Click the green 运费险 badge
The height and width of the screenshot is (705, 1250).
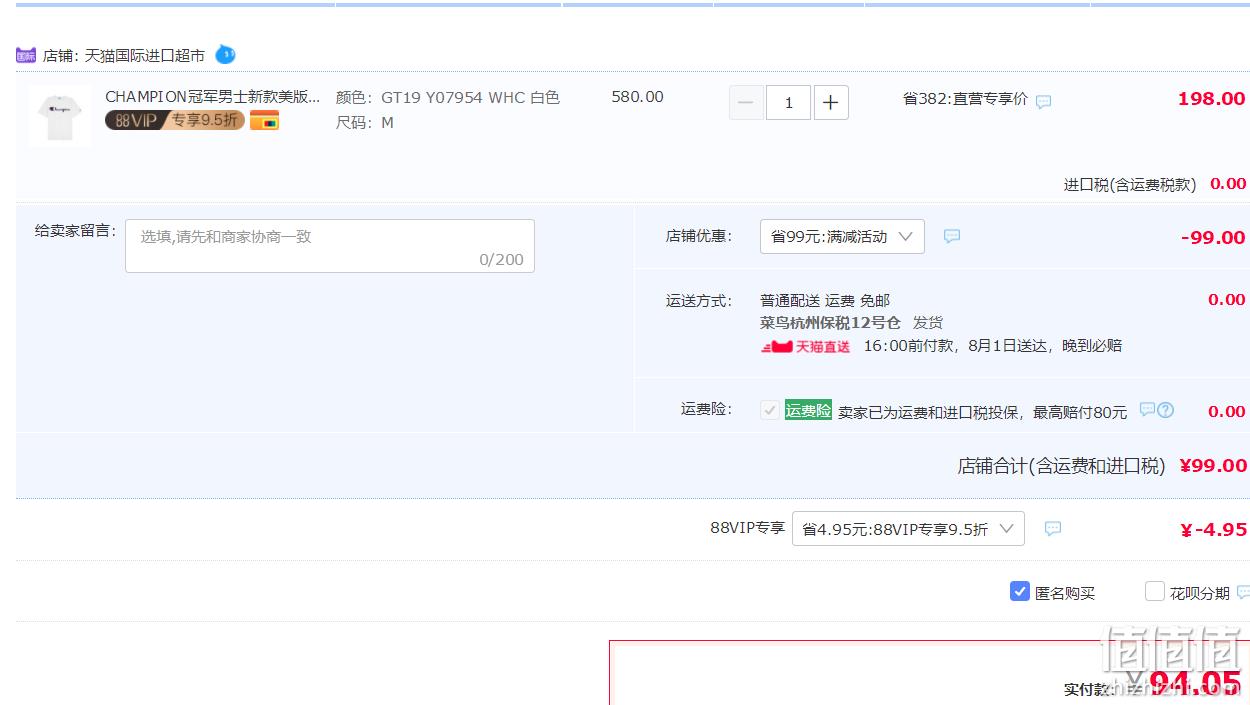coord(808,410)
